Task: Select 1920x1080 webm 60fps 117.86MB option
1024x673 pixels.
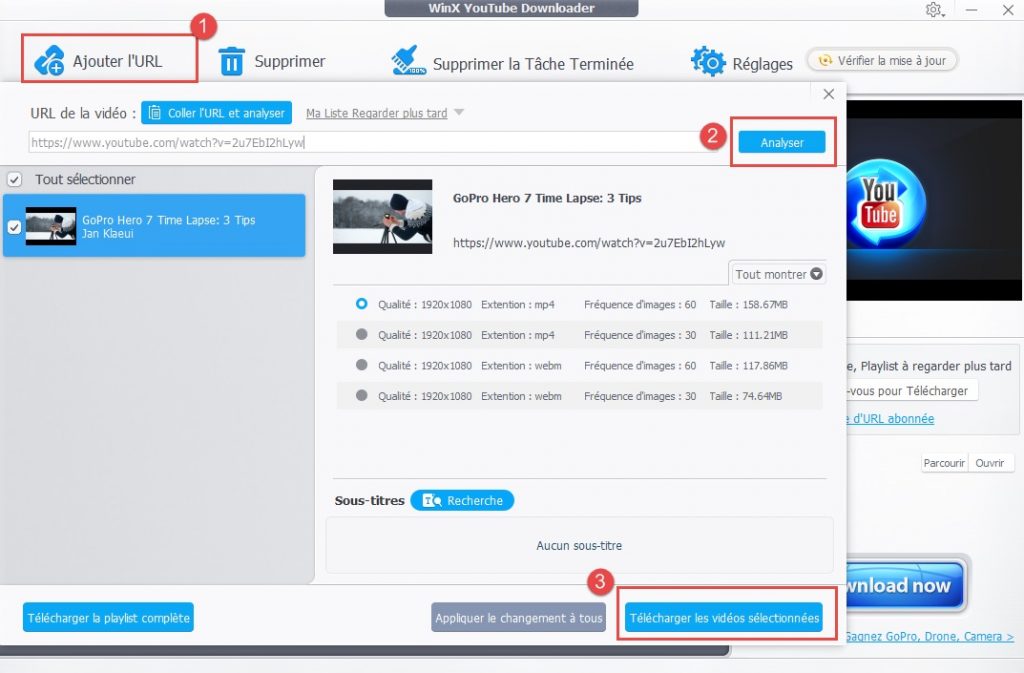Action: click(x=361, y=365)
